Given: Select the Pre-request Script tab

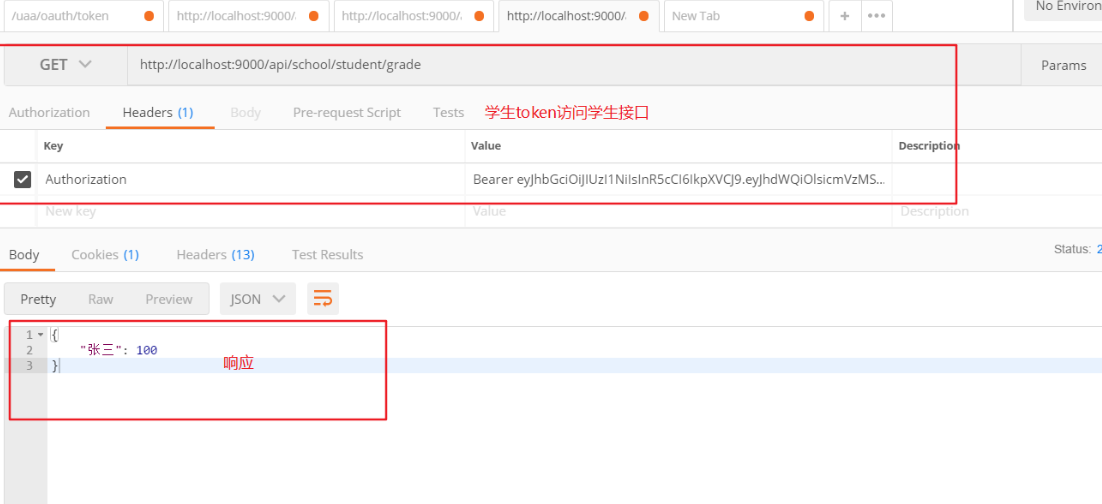Looking at the screenshot, I should pos(346,112).
